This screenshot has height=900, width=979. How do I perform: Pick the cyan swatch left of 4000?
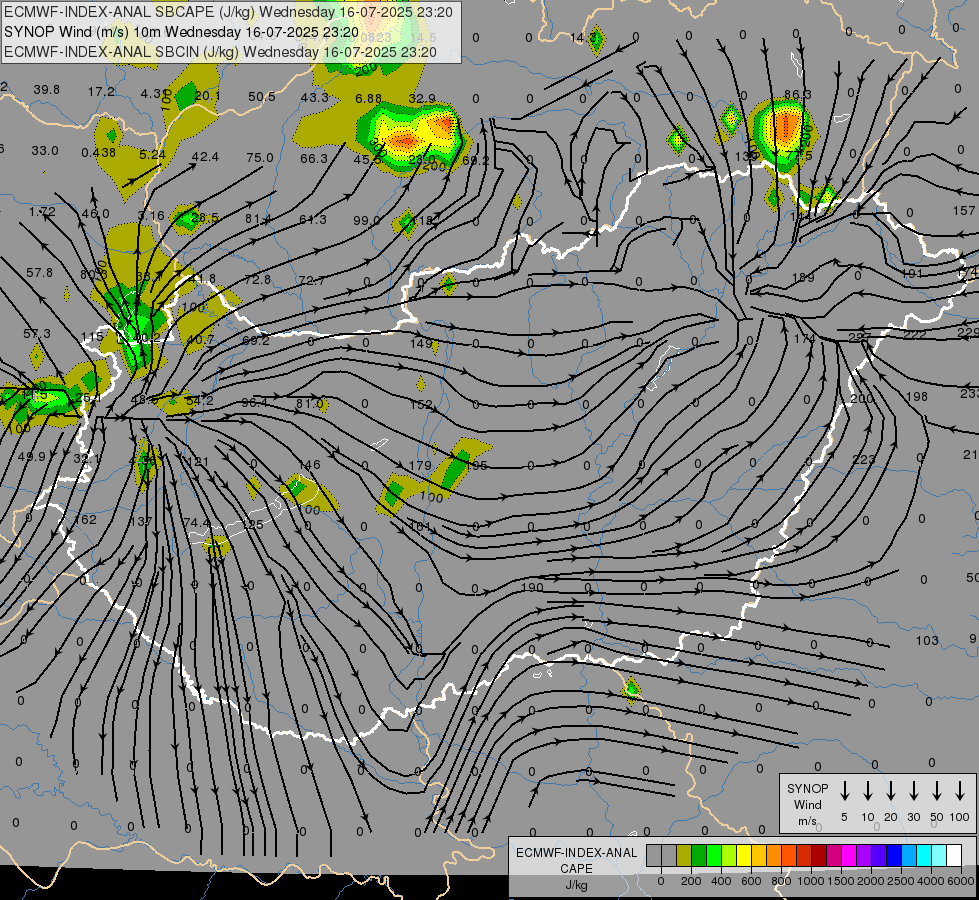coord(923,856)
